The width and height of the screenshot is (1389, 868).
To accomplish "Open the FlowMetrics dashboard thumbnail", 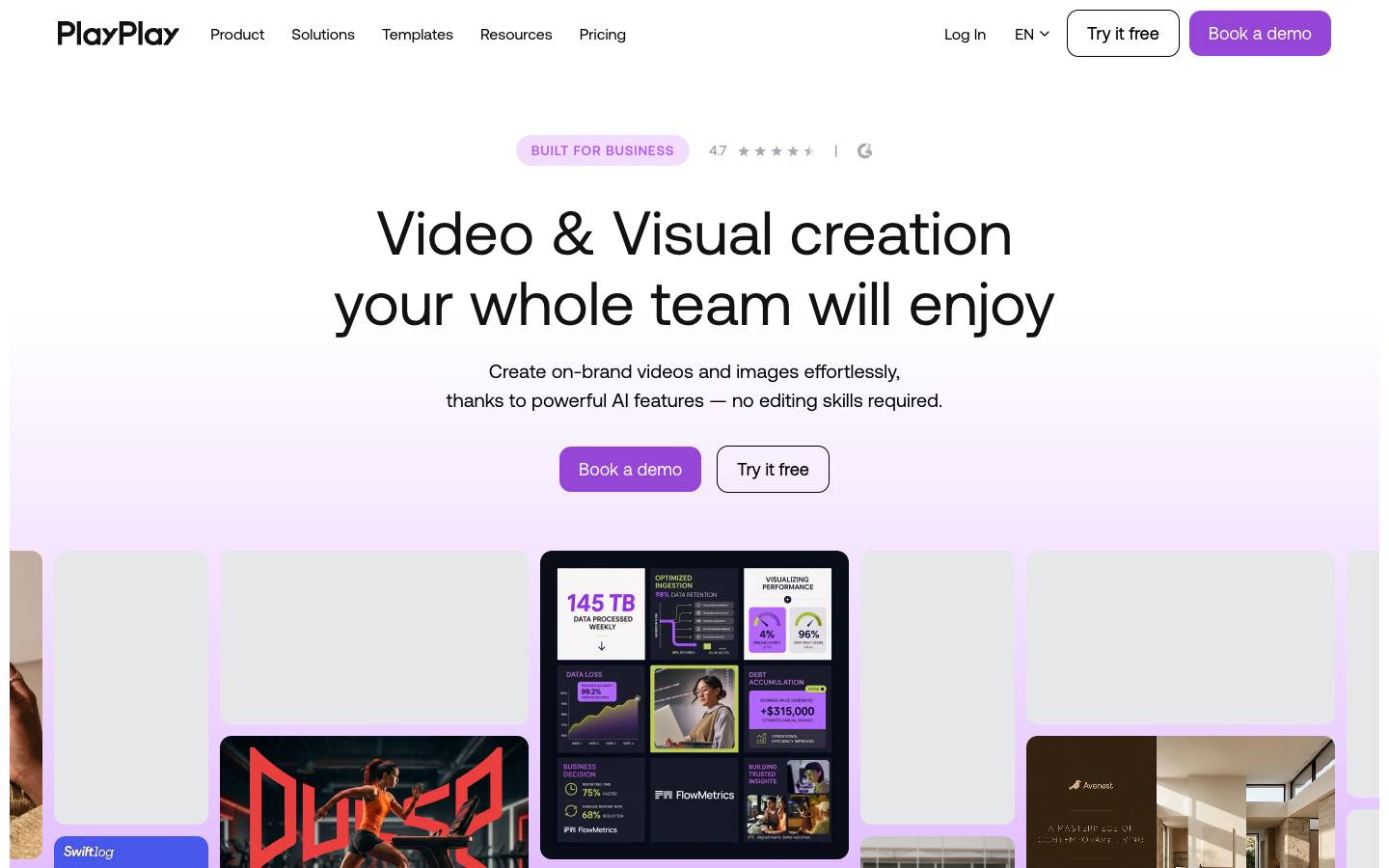I will tap(694, 705).
